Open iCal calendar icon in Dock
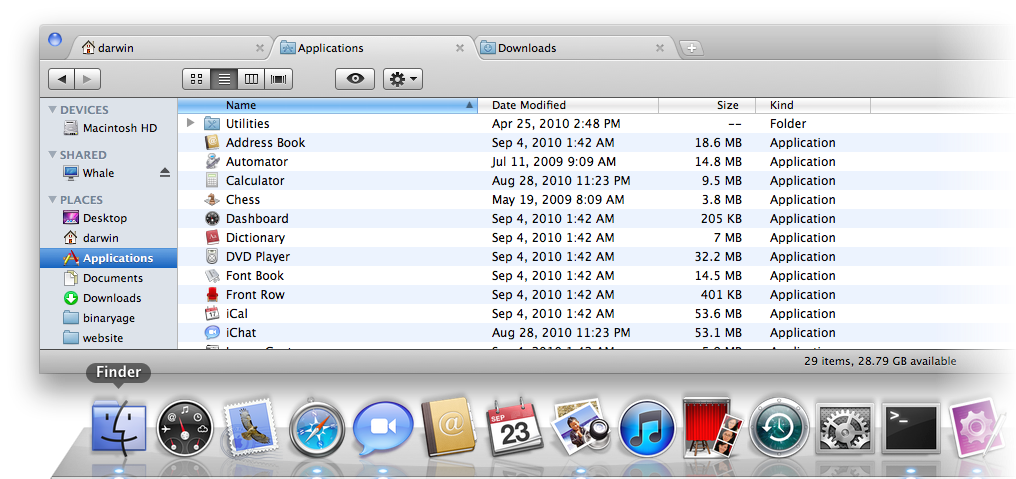This screenshot has width=1016, height=479. (514, 426)
